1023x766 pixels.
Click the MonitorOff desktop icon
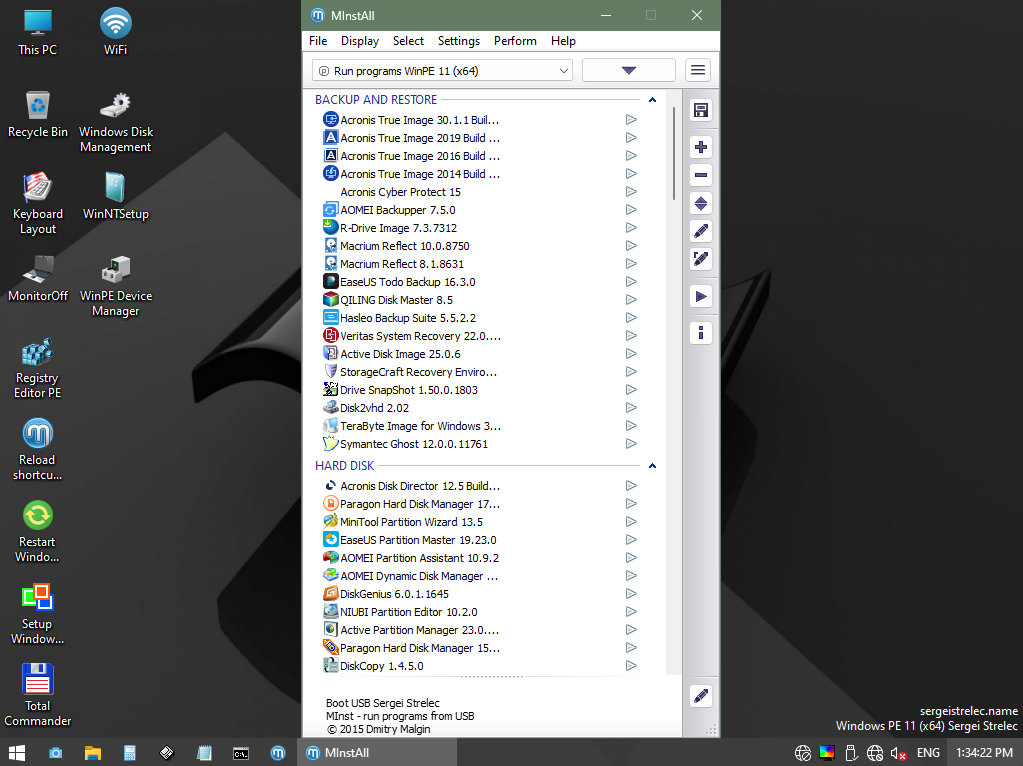(37, 278)
